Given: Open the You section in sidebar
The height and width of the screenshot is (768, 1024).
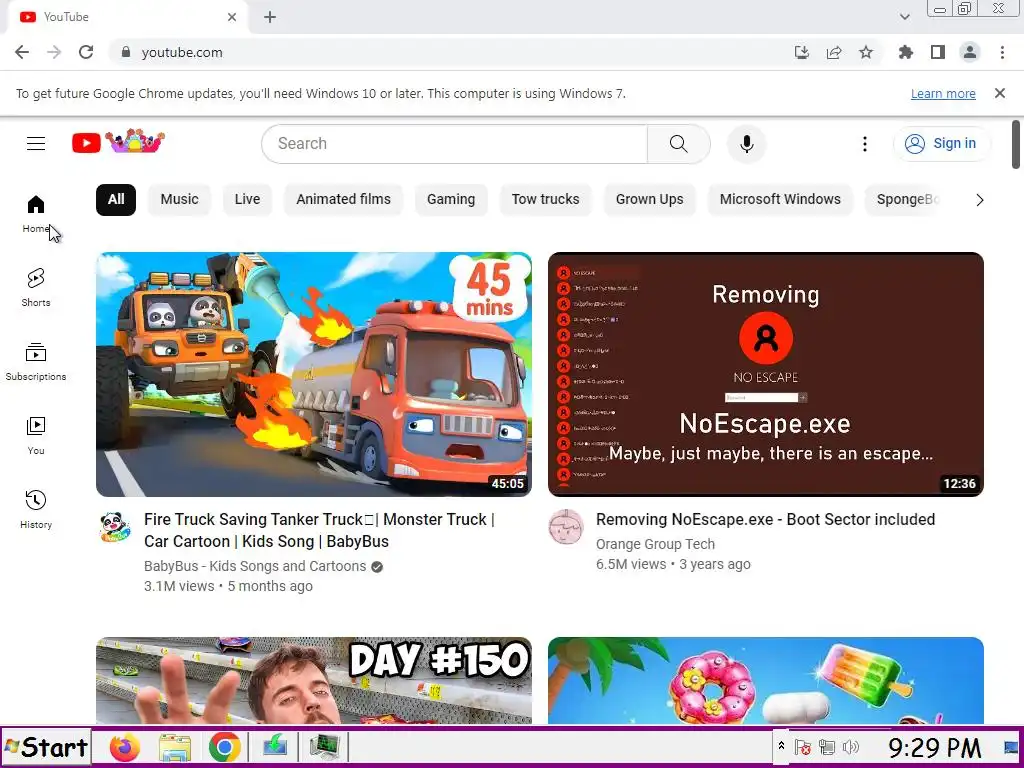Looking at the screenshot, I should coord(36,436).
